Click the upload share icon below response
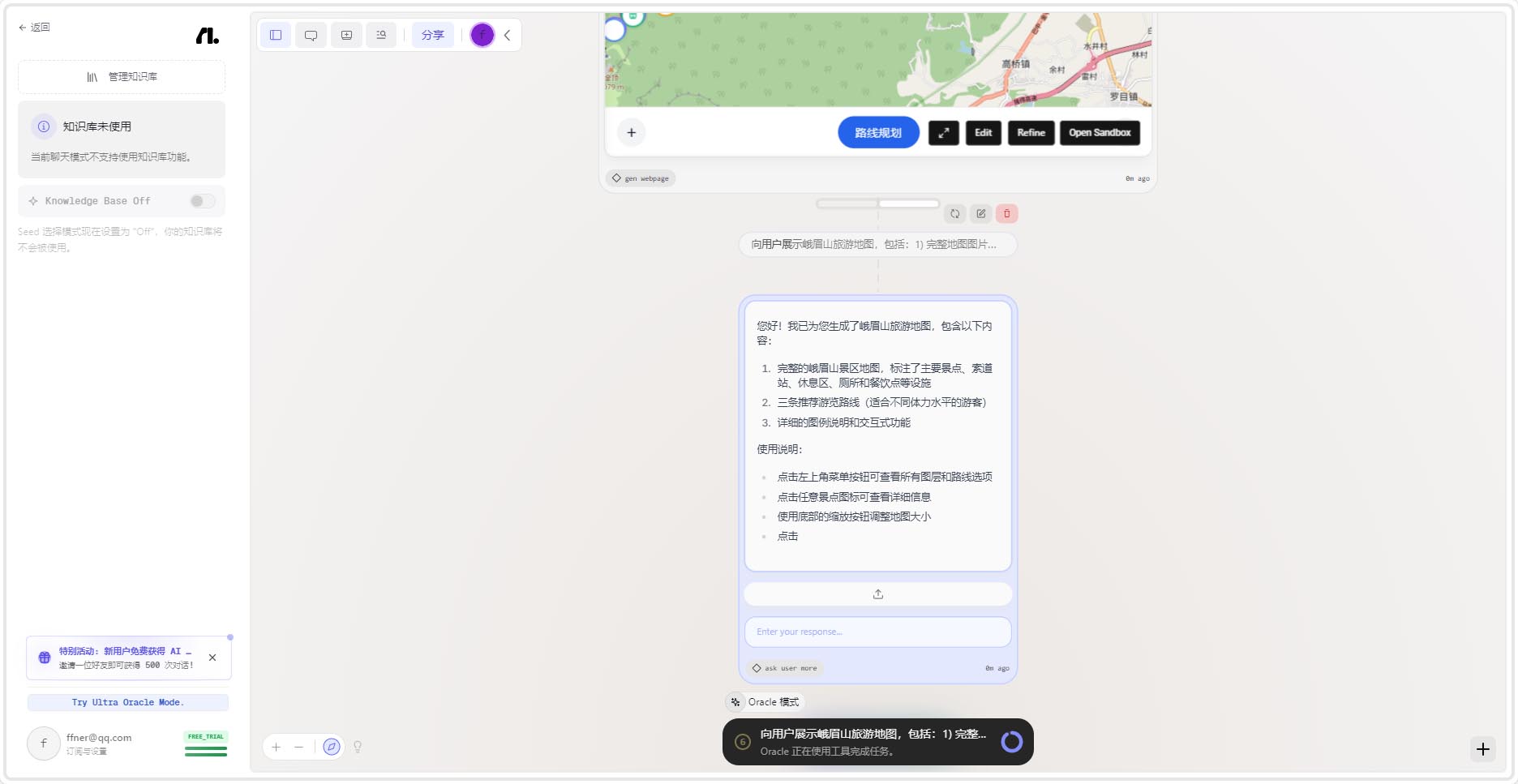The image size is (1518, 784). point(877,594)
